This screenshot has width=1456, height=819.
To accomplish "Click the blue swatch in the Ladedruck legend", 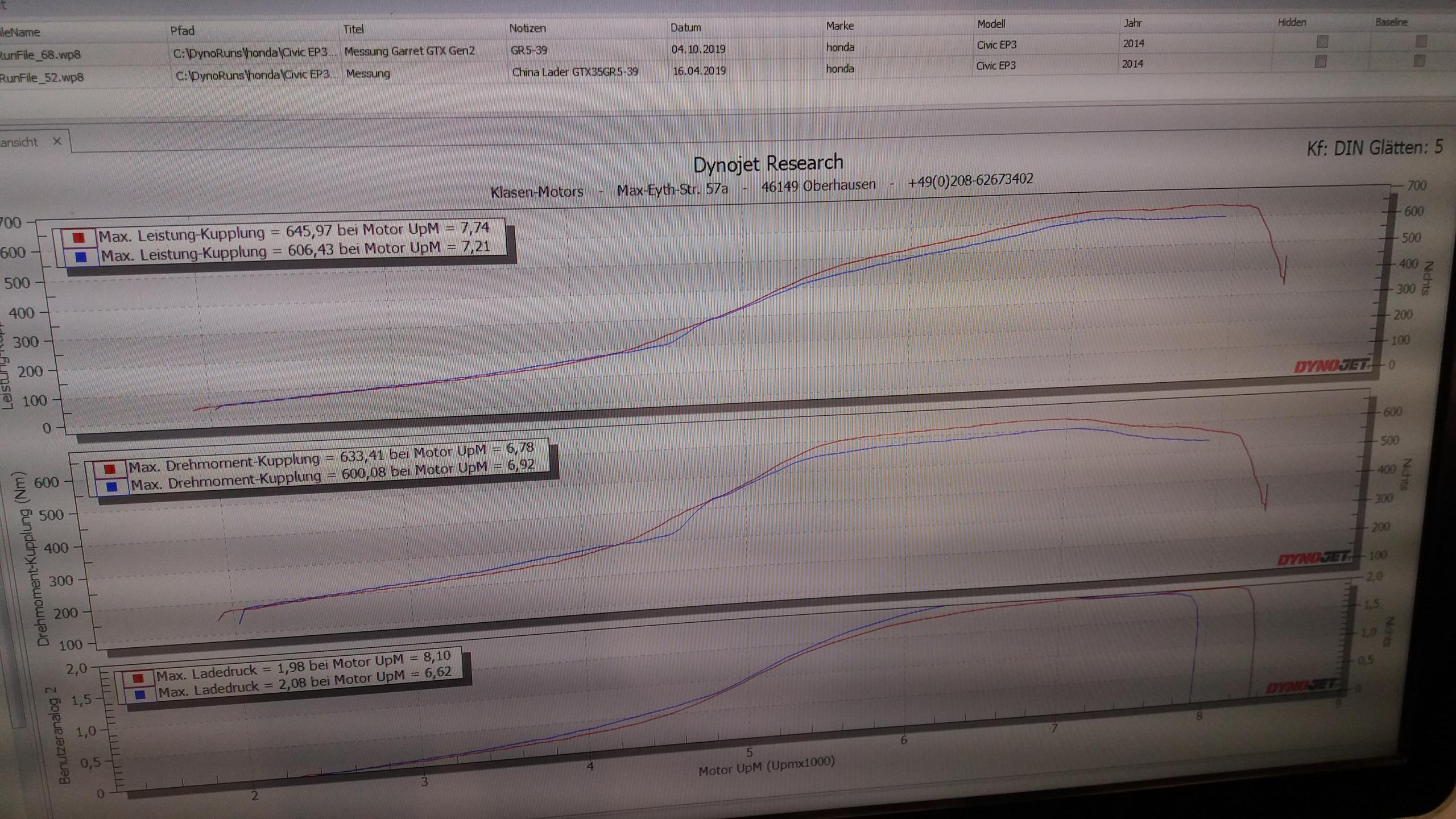I will (140, 694).
